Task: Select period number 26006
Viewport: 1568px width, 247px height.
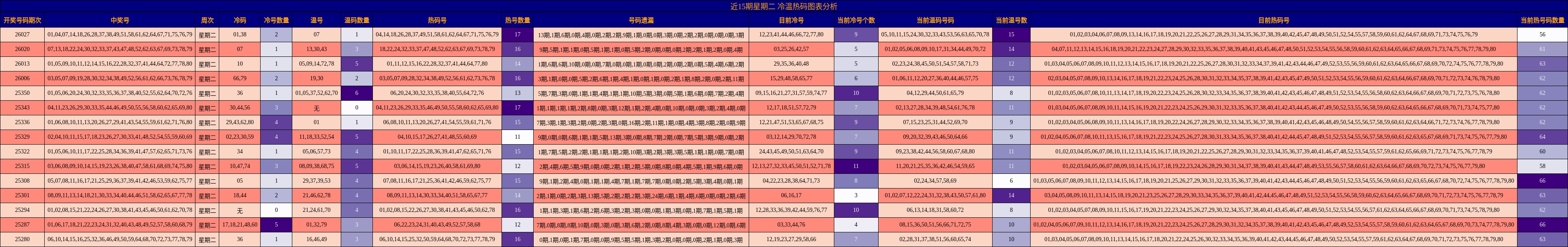Action: pyautogui.click(x=23, y=79)
